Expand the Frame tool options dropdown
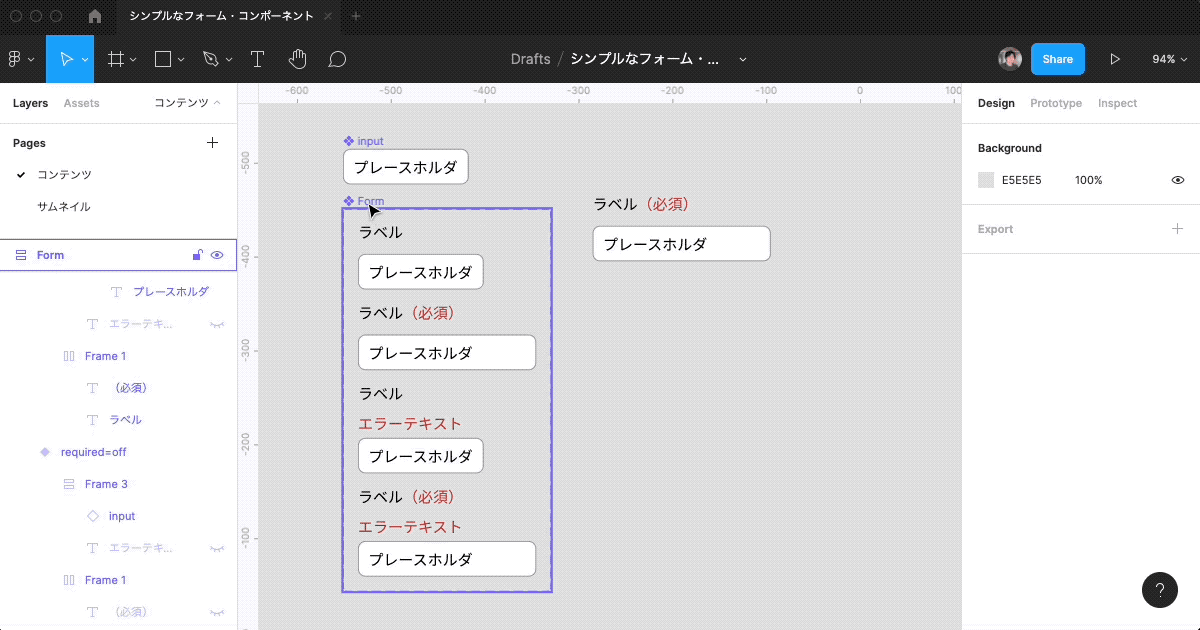1200x630 pixels. coord(134,60)
